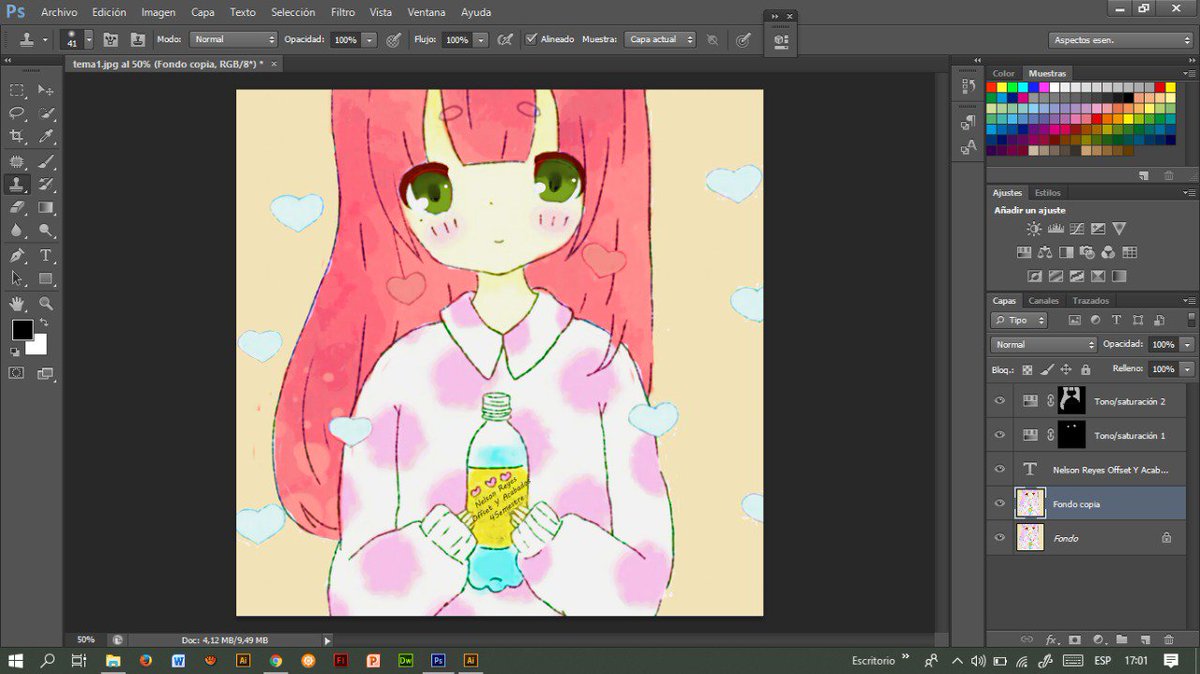Hide the Tono/saturación 1 layer
Viewport: 1200px width, 674px height.
(x=999, y=435)
